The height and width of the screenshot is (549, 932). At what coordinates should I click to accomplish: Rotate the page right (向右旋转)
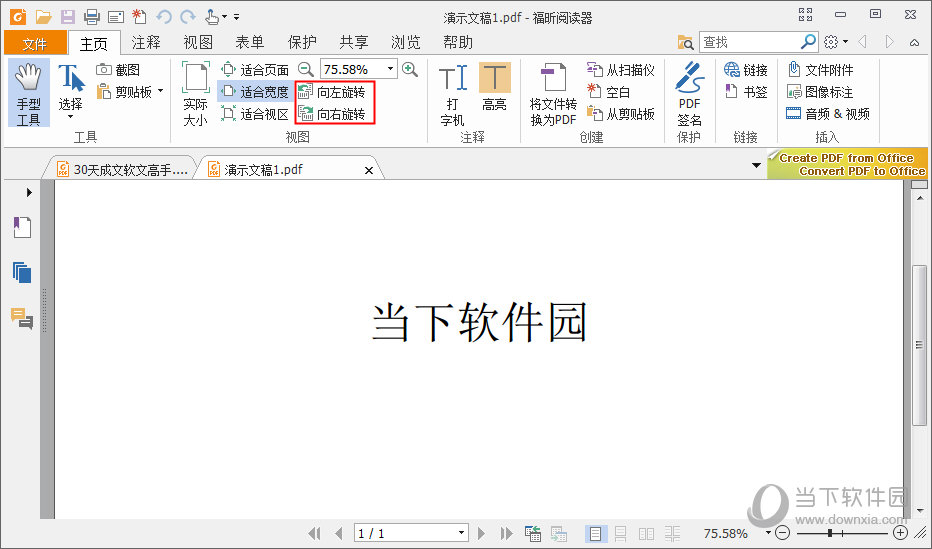click(x=332, y=113)
